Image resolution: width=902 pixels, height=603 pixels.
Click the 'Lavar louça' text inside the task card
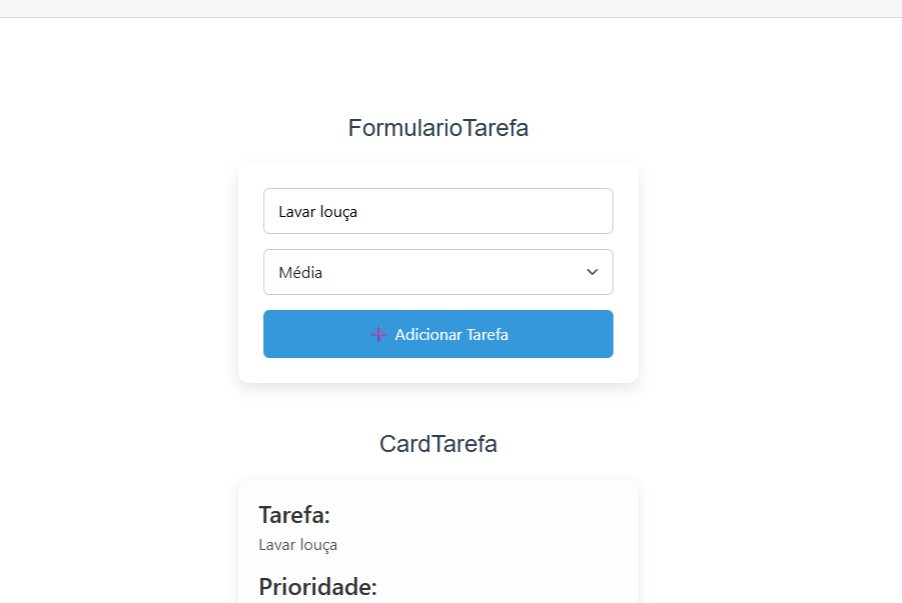click(298, 545)
